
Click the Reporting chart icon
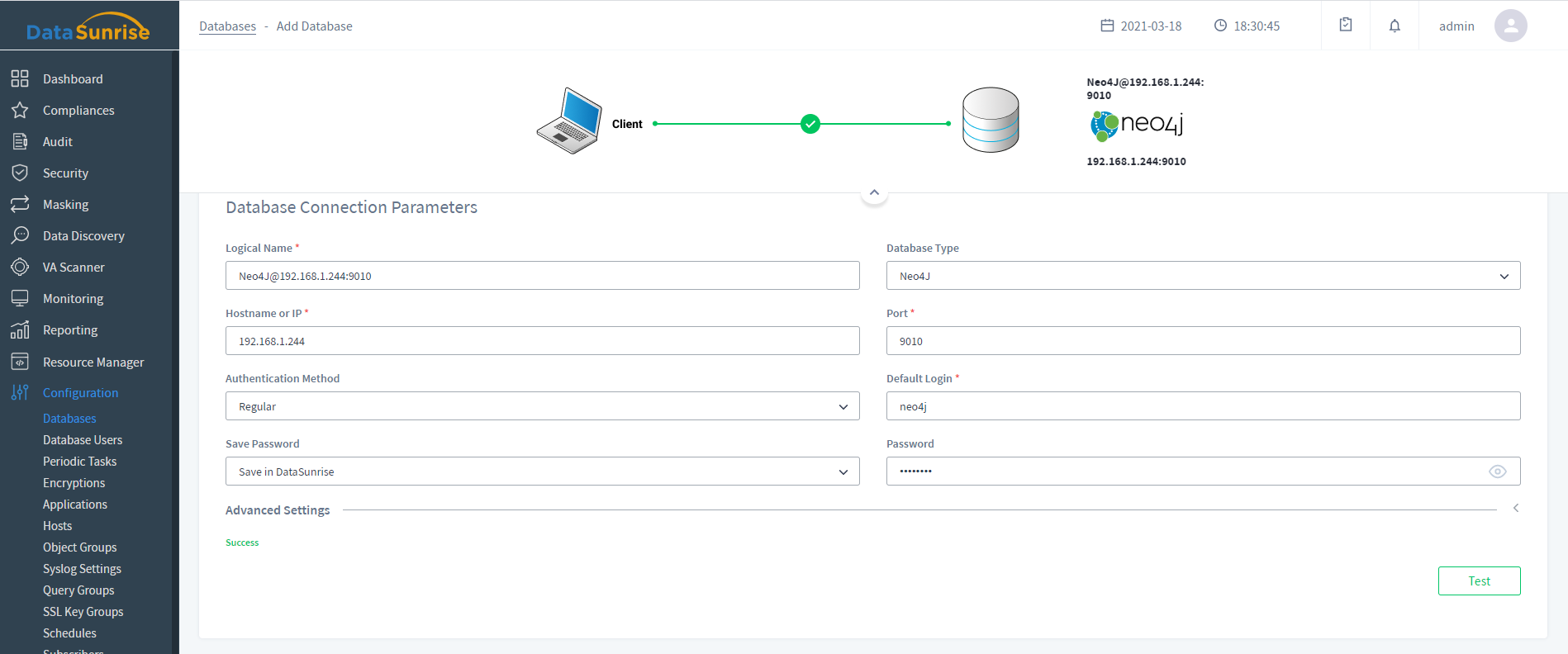pos(20,329)
